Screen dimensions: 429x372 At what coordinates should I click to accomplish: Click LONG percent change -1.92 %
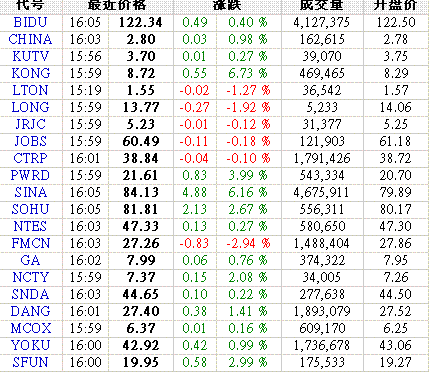(248, 107)
